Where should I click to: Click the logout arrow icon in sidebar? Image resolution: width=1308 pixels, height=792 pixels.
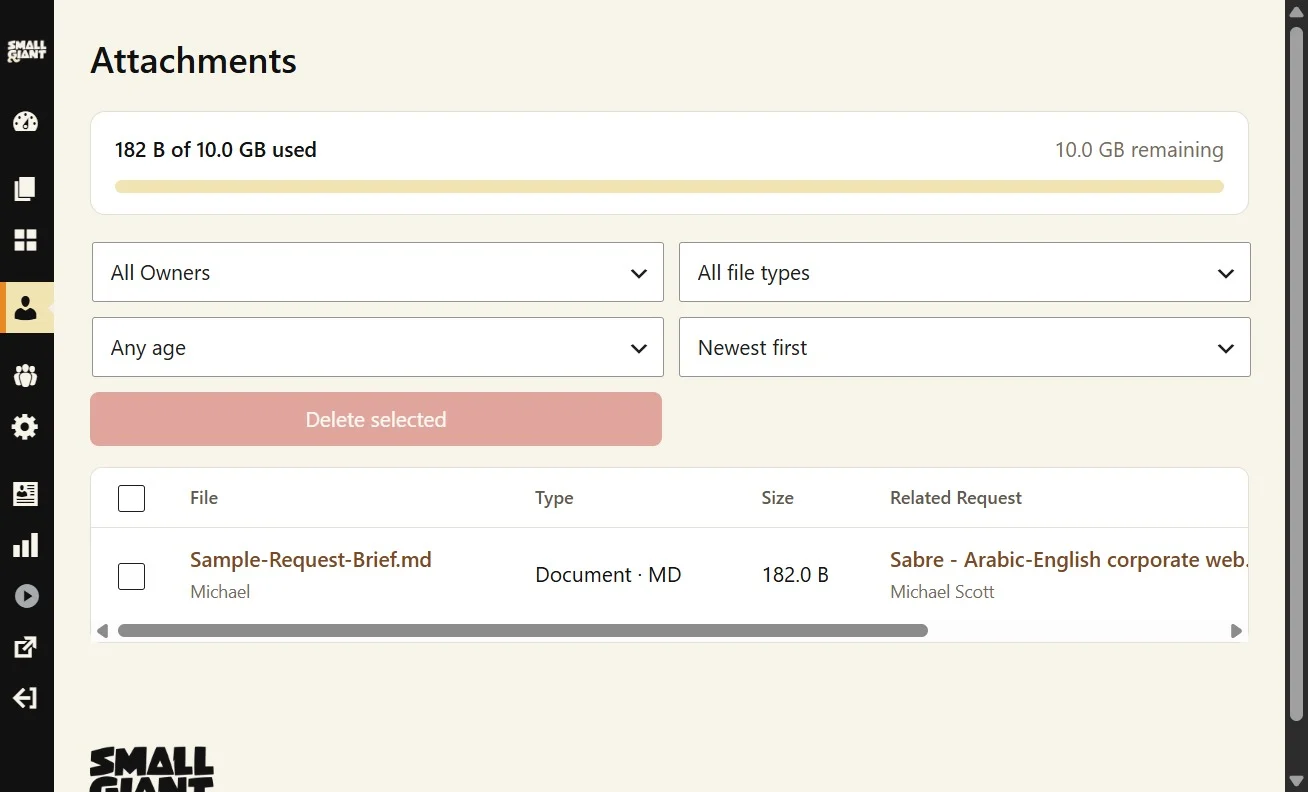[25, 698]
